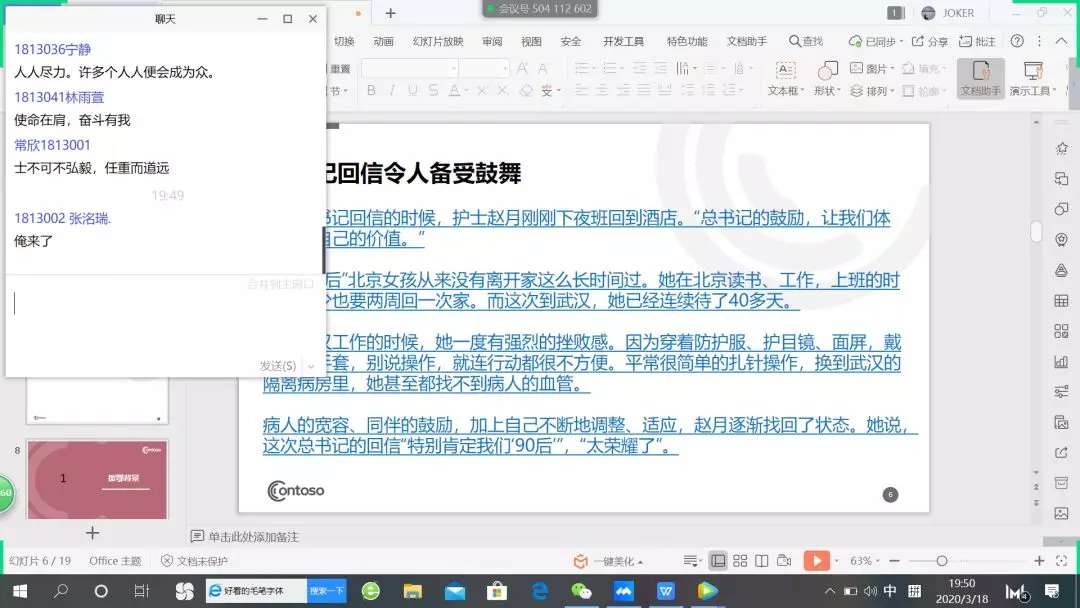Click the 演示工具 presentation tools icon

(1032, 77)
